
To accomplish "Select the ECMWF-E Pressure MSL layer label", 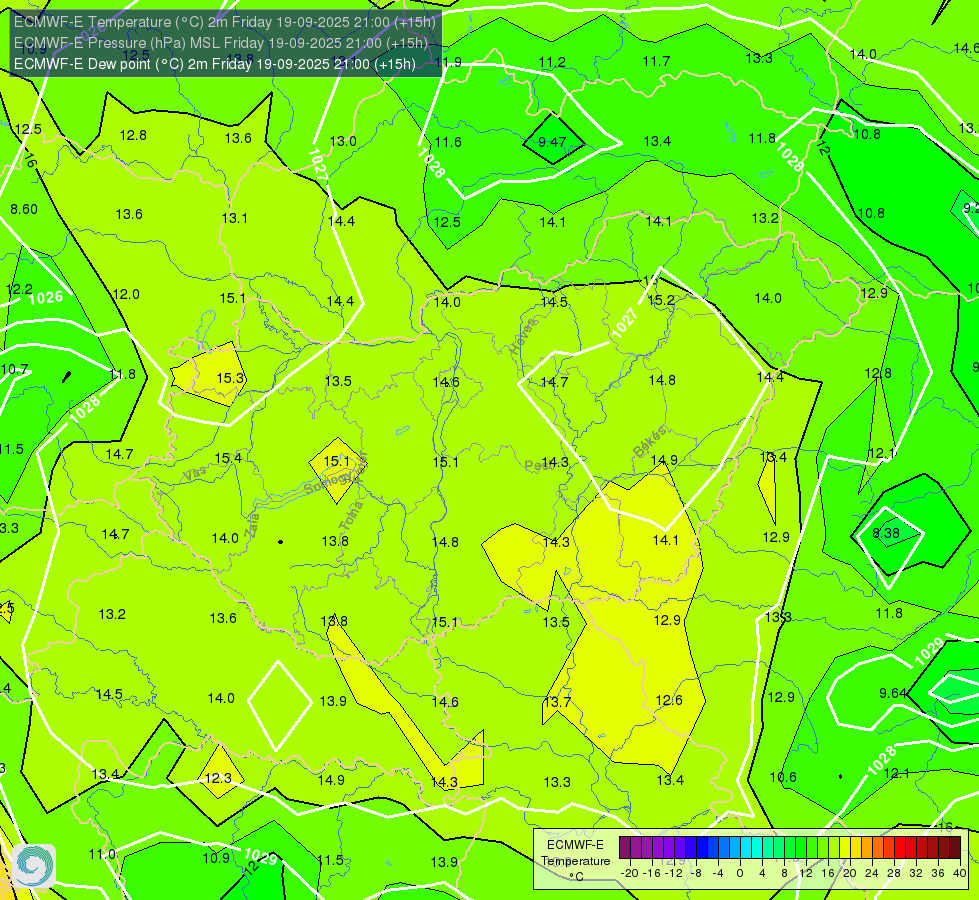I will (x=220, y=43).
